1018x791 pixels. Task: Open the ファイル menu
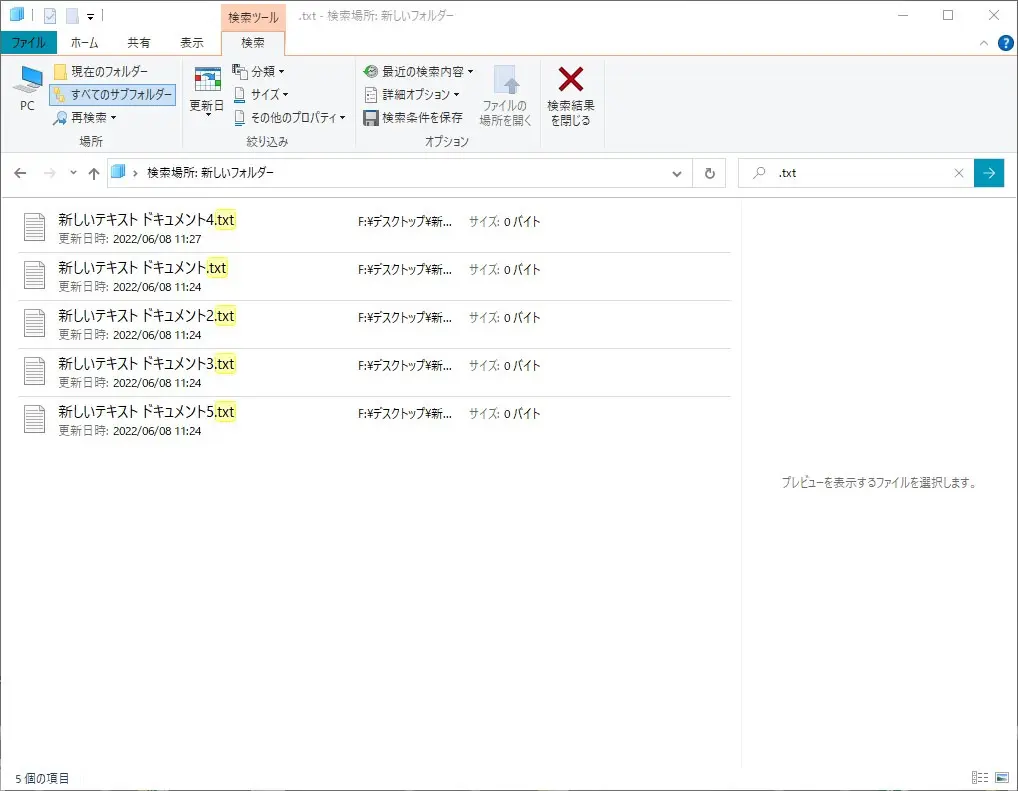[29, 42]
